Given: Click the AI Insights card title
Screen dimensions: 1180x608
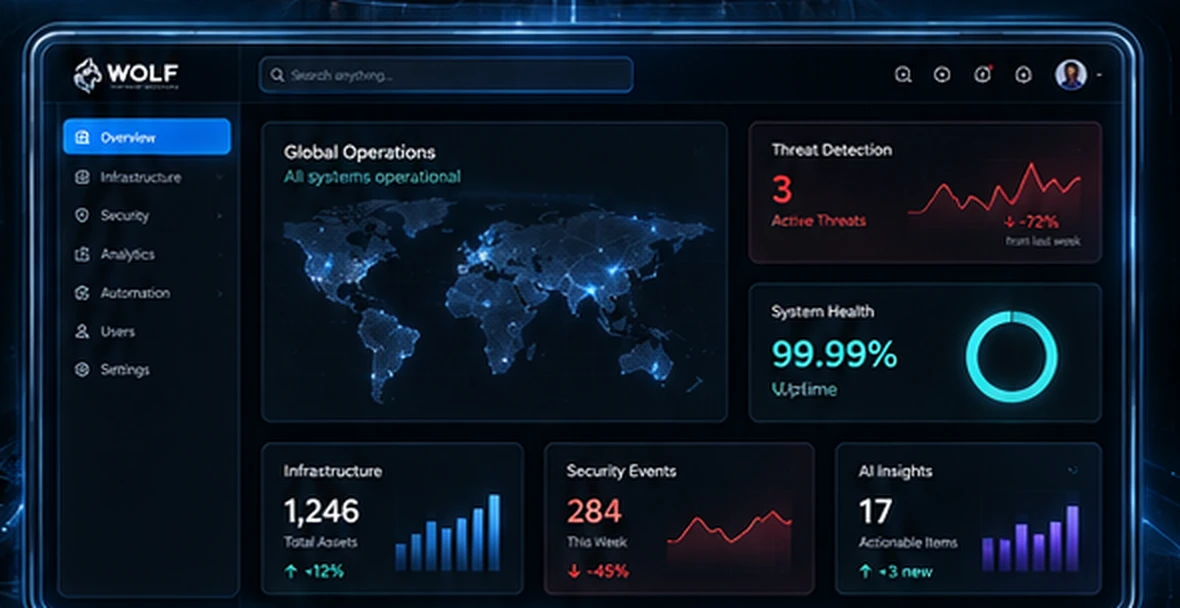Looking at the screenshot, I should (896, 472).
